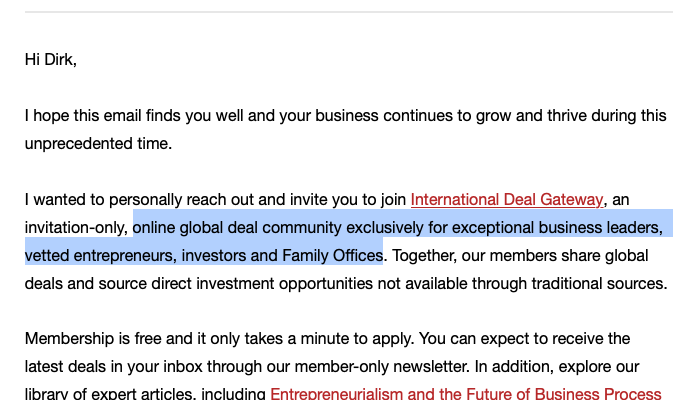Click the highlighted words "Family Offices"
695x400 pixels.
[x=332, y=255]
